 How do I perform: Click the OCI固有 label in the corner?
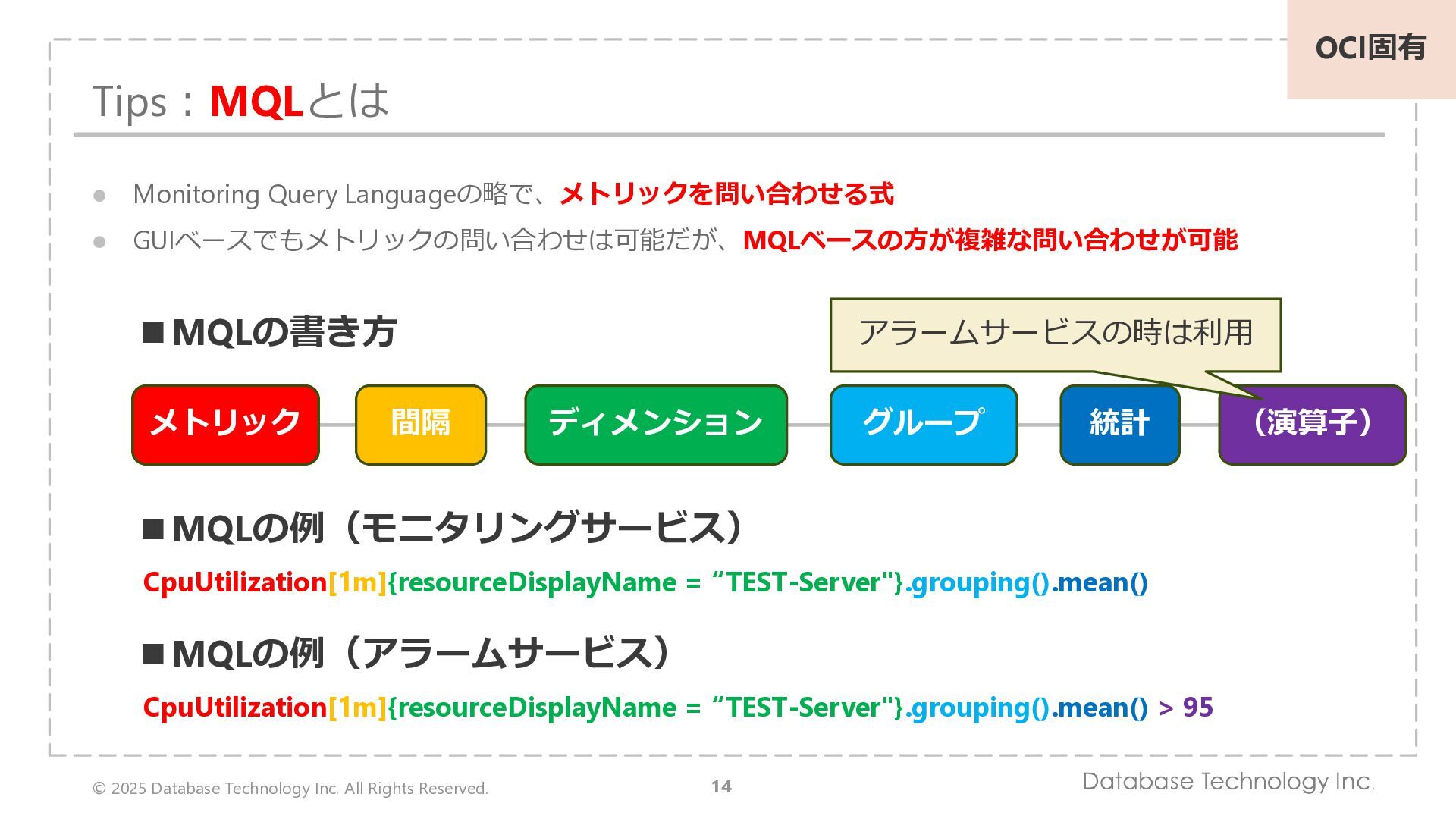(1371, 48)
